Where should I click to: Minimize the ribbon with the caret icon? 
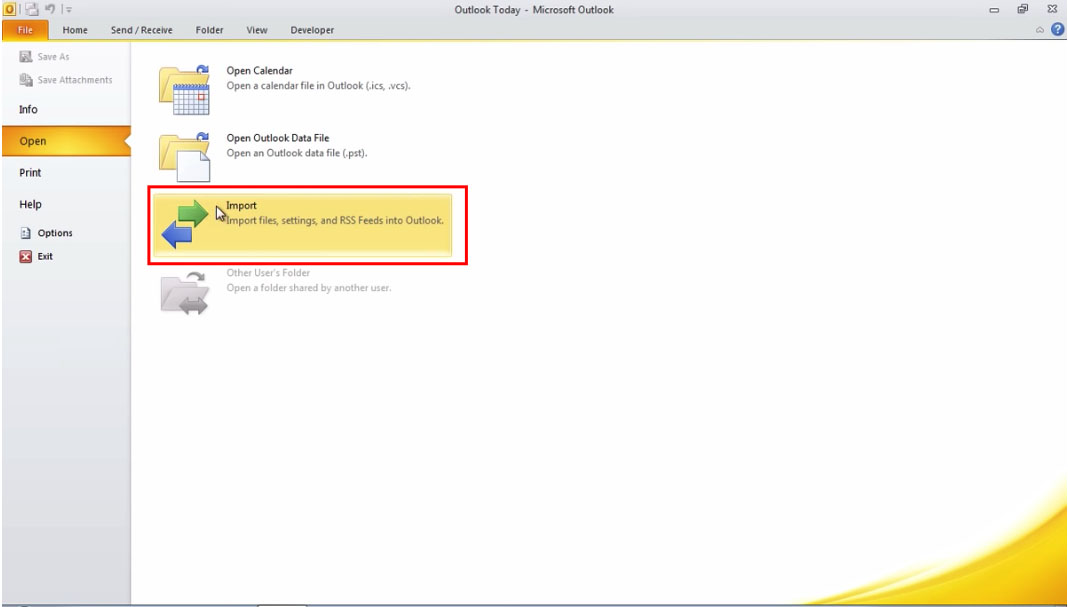(x=1039, y=30)
